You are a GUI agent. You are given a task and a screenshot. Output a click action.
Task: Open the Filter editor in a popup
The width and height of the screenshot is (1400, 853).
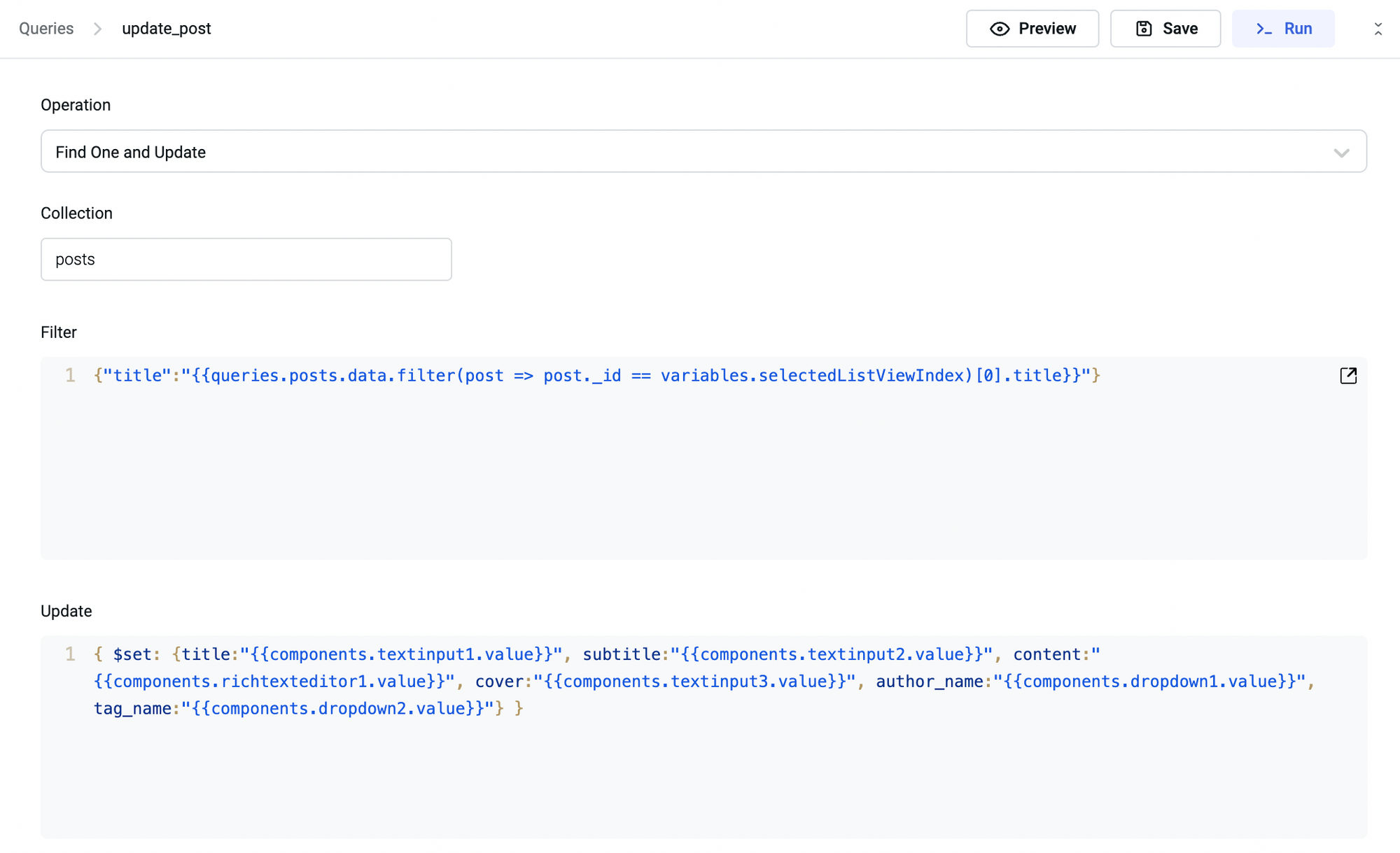[1348, 376]
